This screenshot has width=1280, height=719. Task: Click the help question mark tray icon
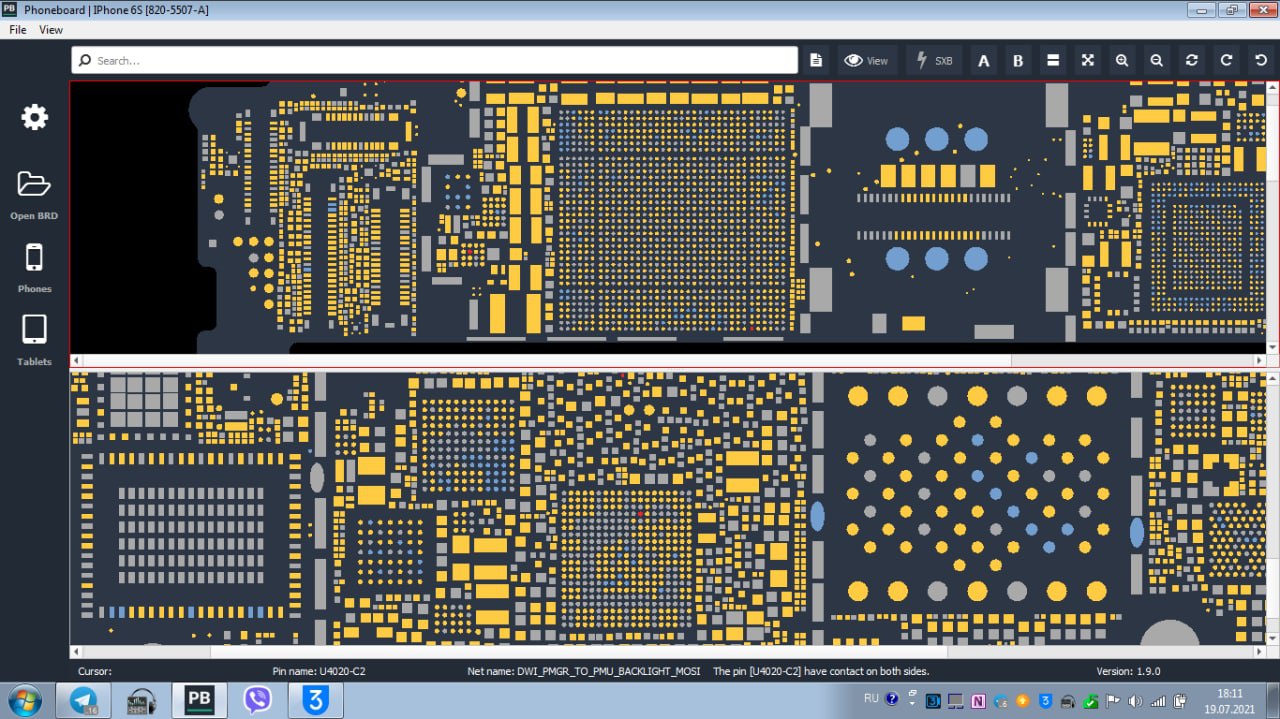892,699
